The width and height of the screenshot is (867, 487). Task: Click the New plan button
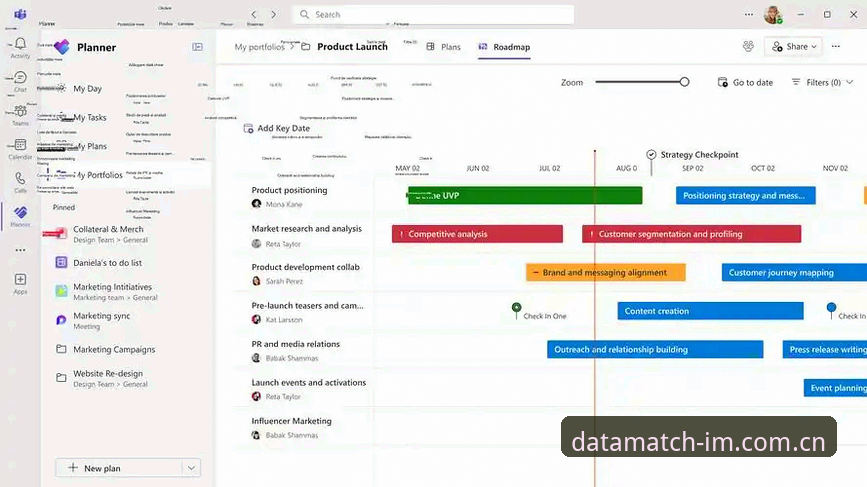pos(118,468)
